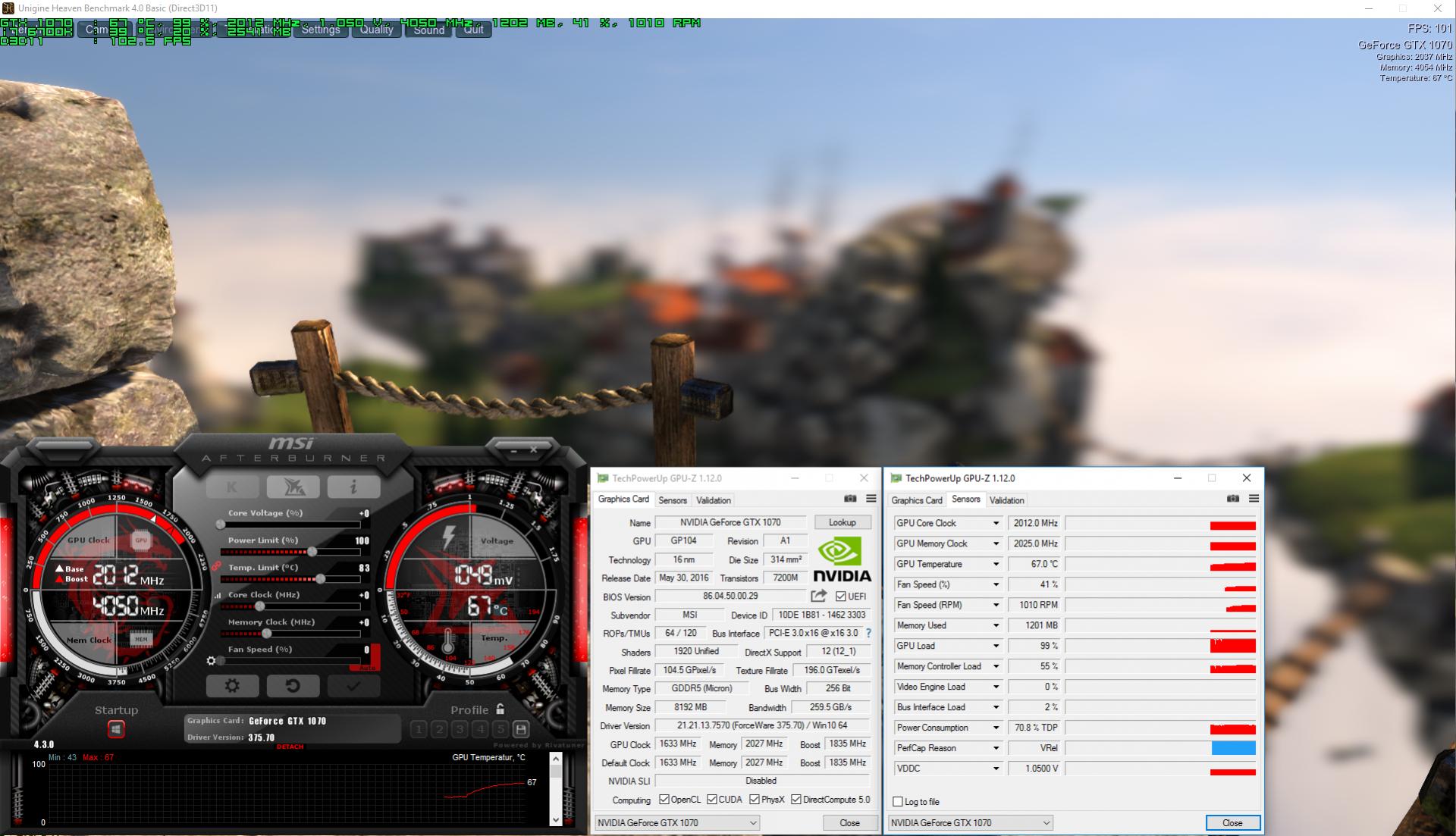Click GPU-Z screenshot camera icon in Sensors window
The width and height of the screenshot is (1456, 836).
coord(1232,499)
